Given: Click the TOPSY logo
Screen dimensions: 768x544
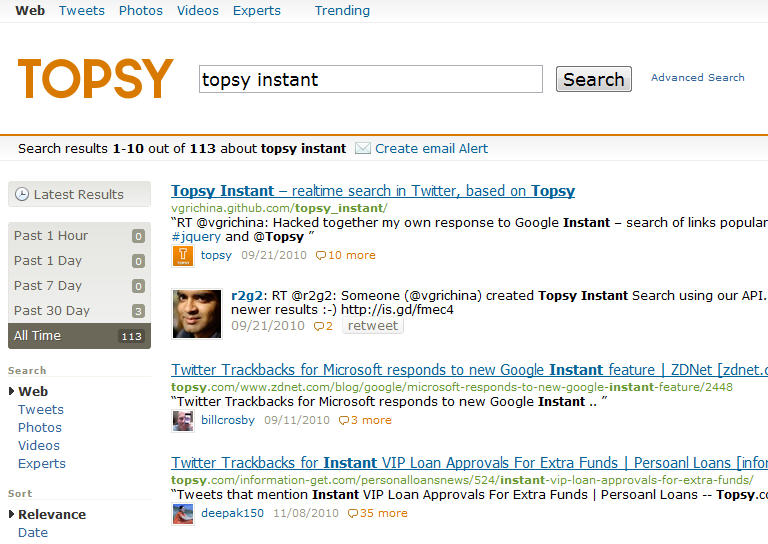Looking at the screenshot, I should (x=96, y=78).
